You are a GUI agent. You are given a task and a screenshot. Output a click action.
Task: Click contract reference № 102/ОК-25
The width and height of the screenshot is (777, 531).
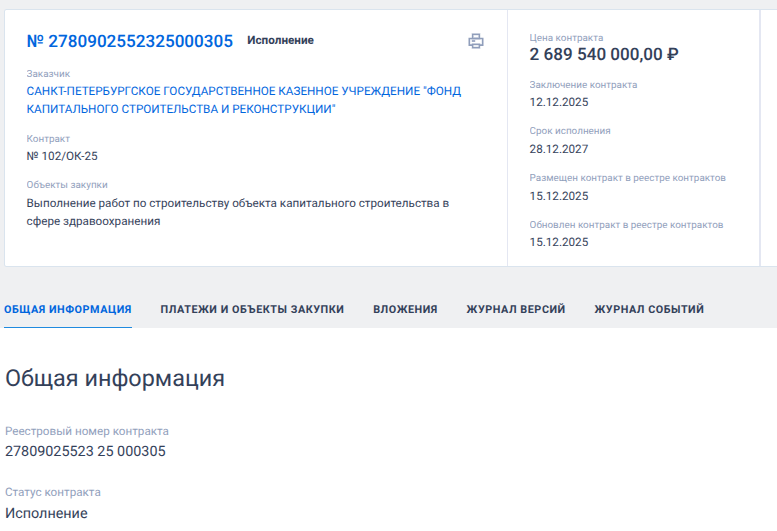coord(62,156)
